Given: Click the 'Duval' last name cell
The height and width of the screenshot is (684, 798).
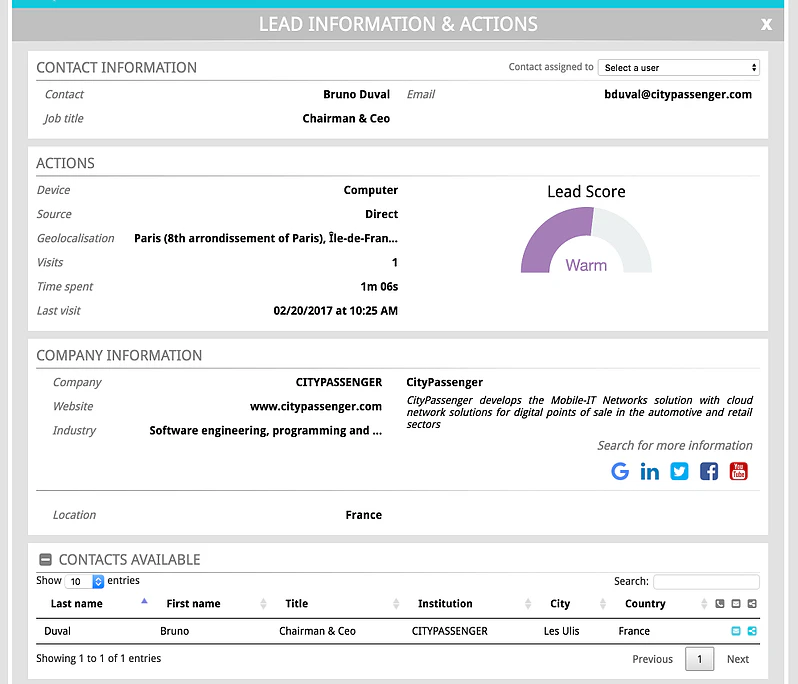Looking at the screenshot, I should coord(58,631).
